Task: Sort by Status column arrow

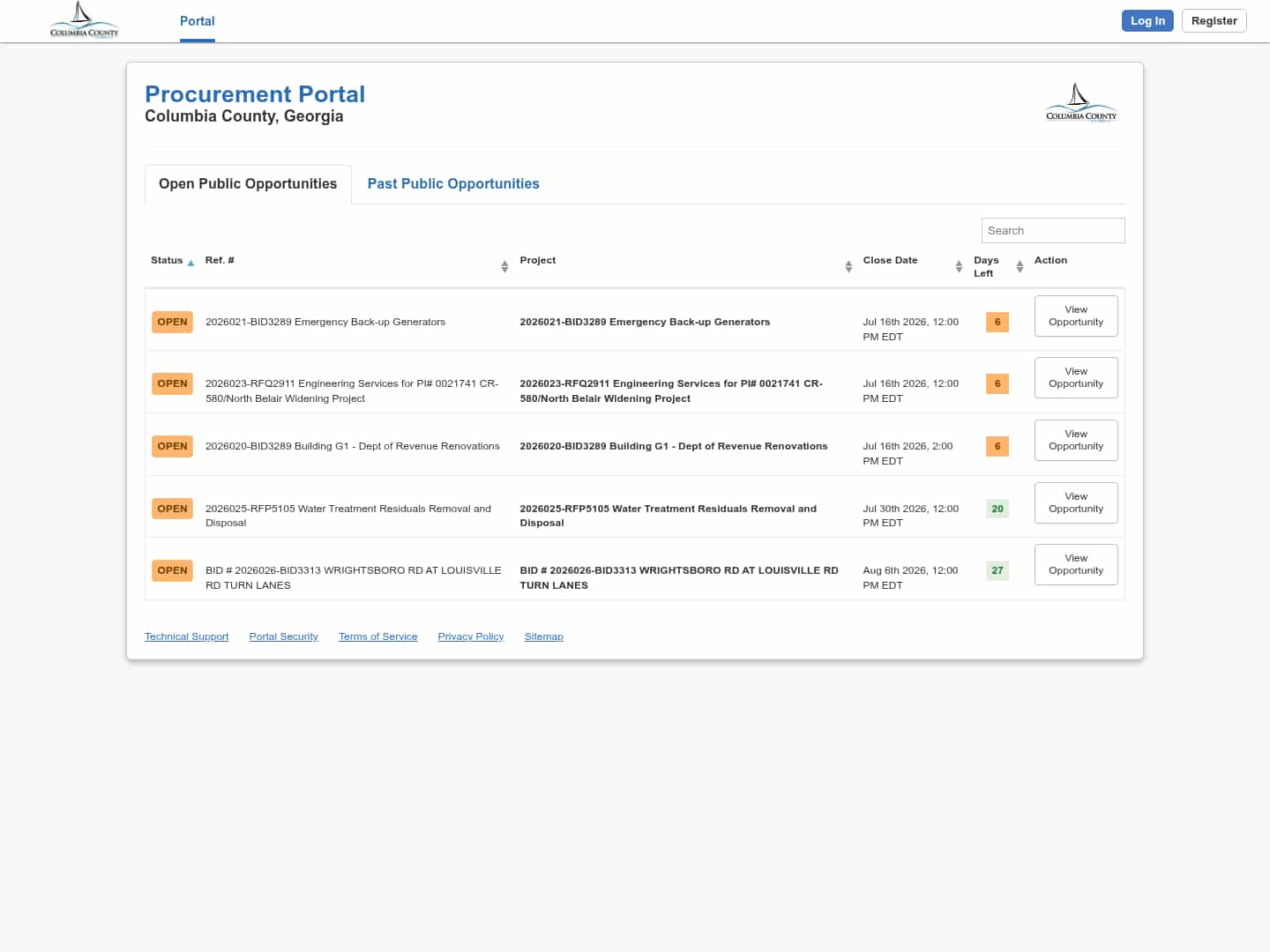Action: [x=190, y=263]
